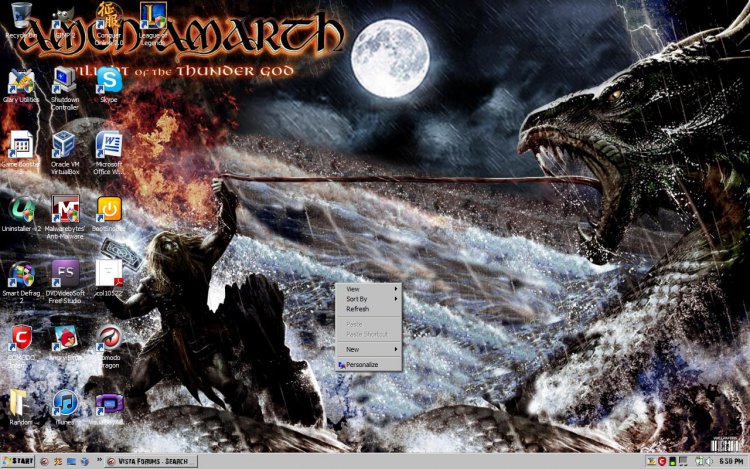Open Comodo Dragon desktop shortcut
Viewport: 750px width, 469px height.
tap(110, 347)
